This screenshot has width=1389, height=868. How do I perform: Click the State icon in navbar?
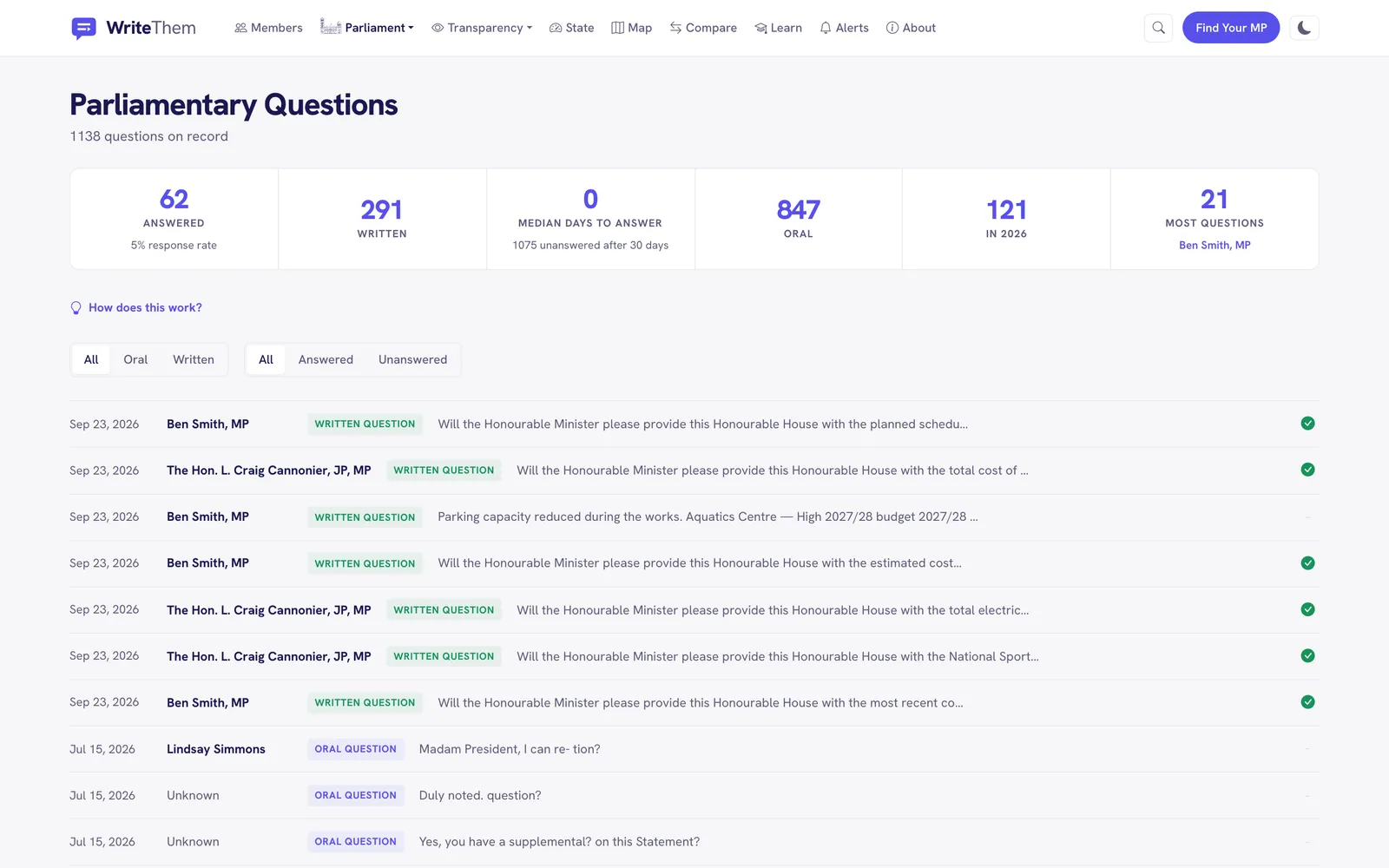(556, 28)
